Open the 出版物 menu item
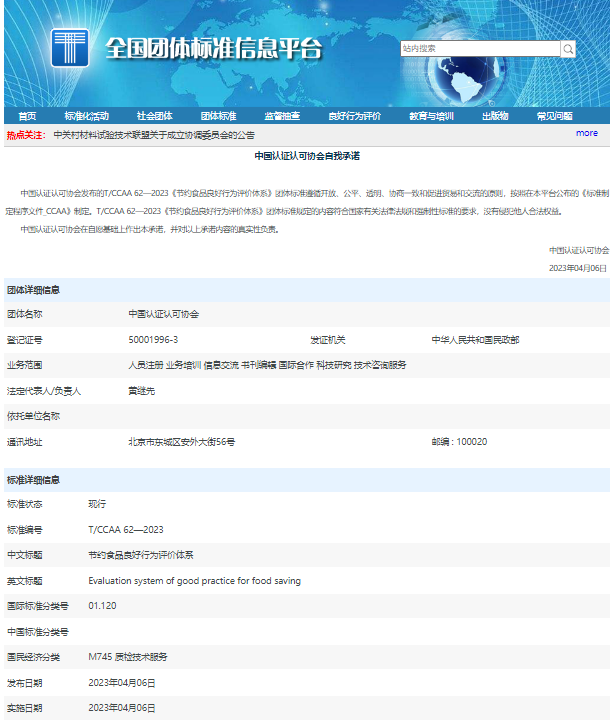 (495, 116)
